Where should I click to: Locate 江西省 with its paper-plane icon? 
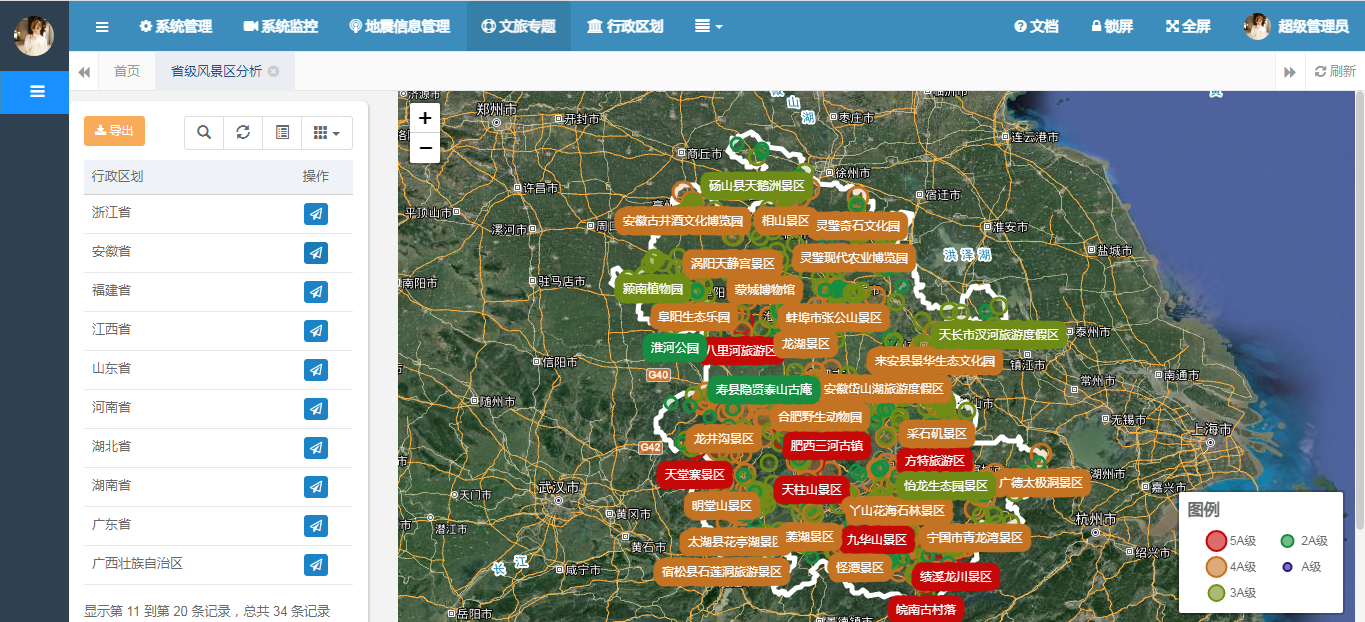316,331
